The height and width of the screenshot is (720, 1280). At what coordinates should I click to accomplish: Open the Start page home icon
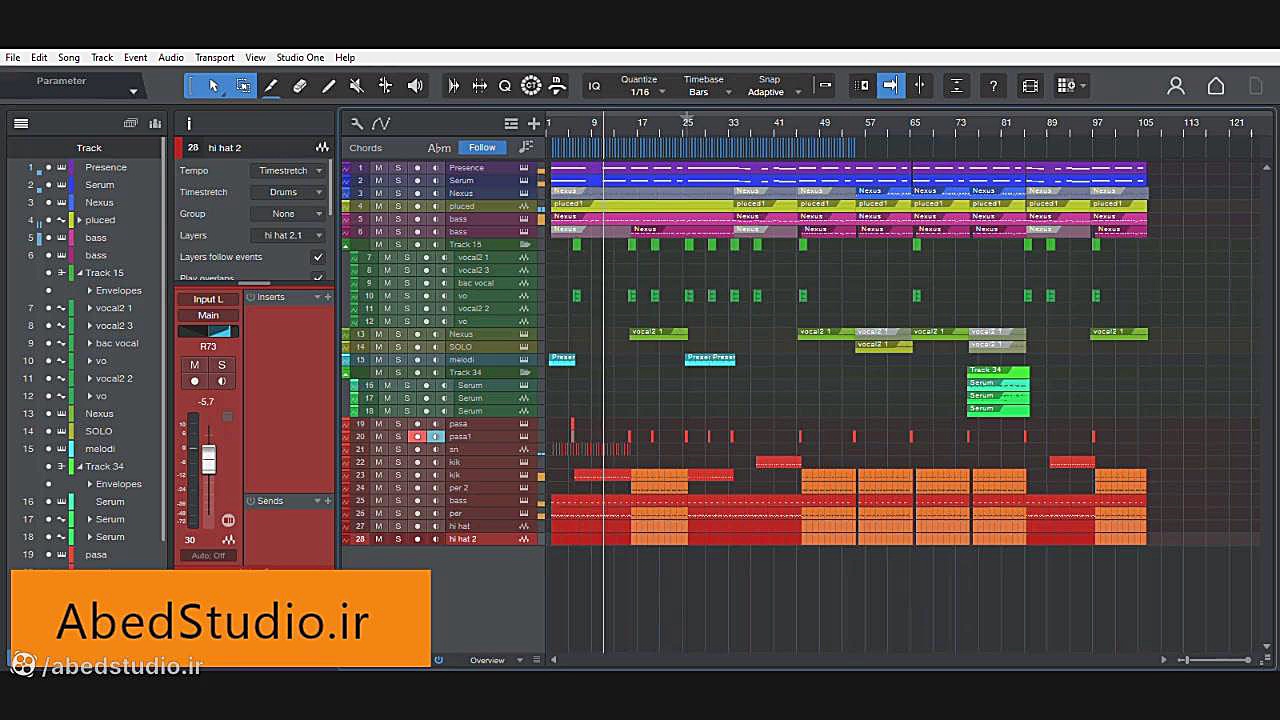click(x=1216, y=86)
